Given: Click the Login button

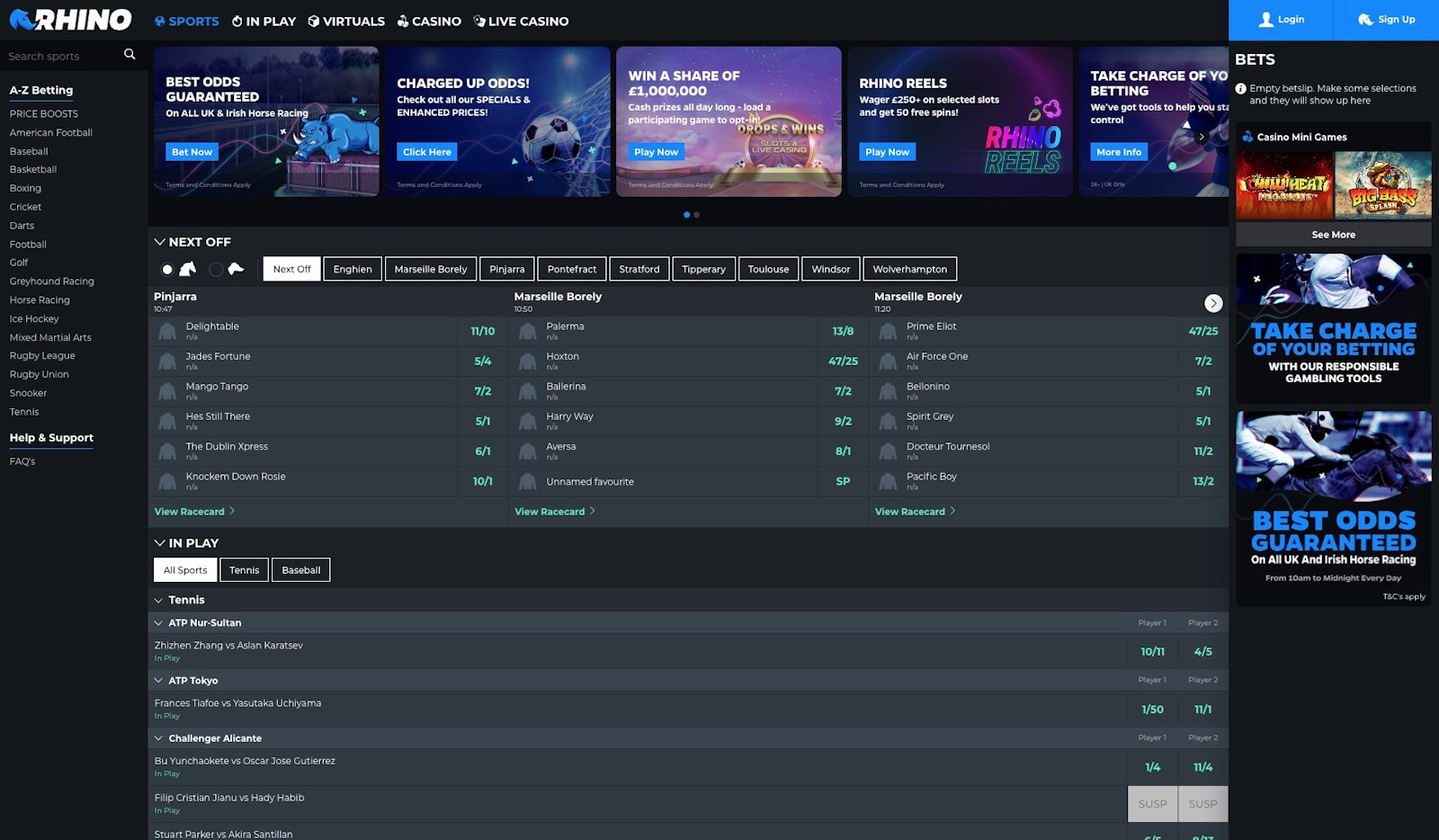Looking at the screenshot, I should pyautogui.click(x=1281, y=20).
